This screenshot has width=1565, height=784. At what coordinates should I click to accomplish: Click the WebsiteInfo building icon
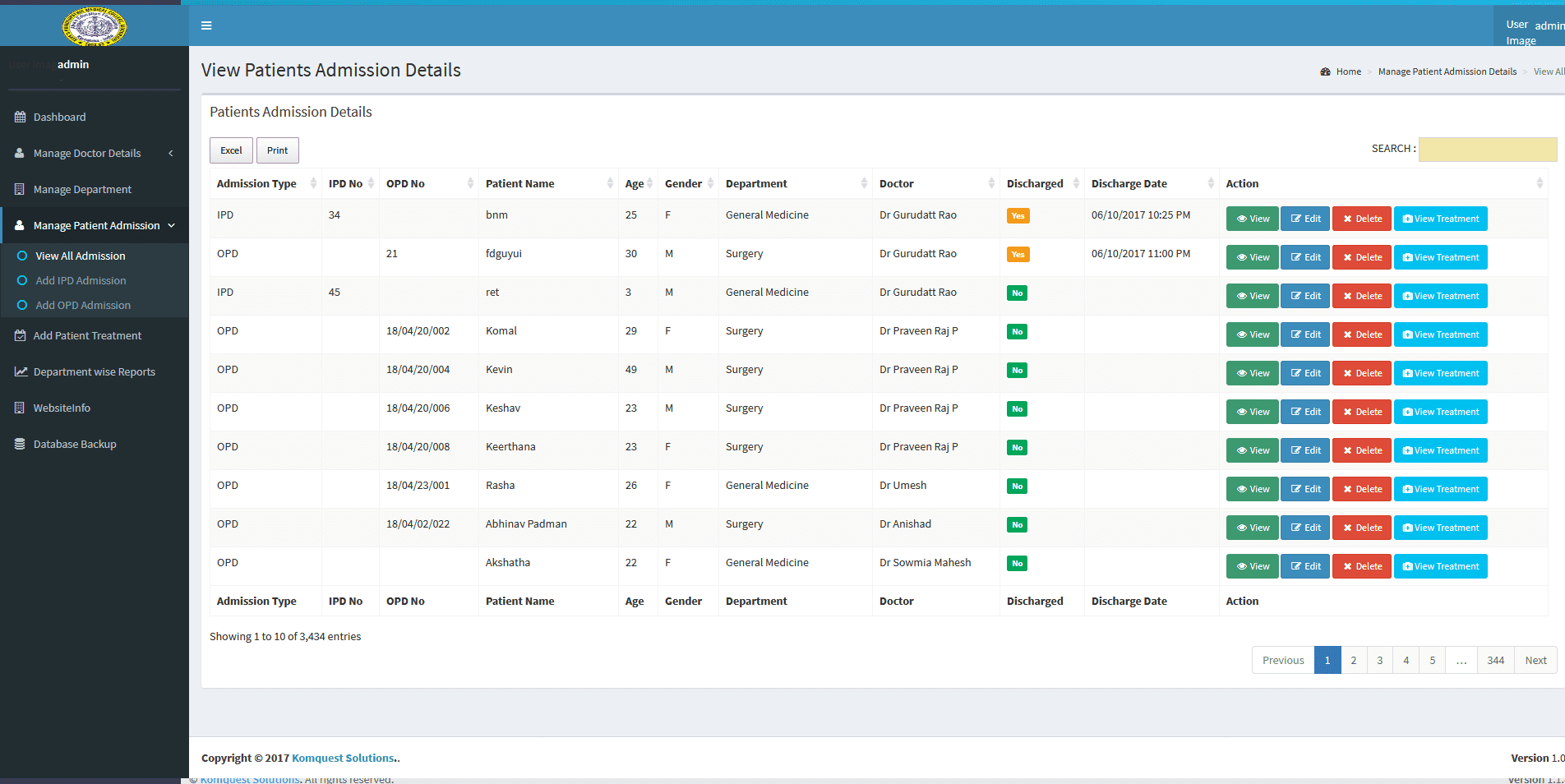(20, 408)
